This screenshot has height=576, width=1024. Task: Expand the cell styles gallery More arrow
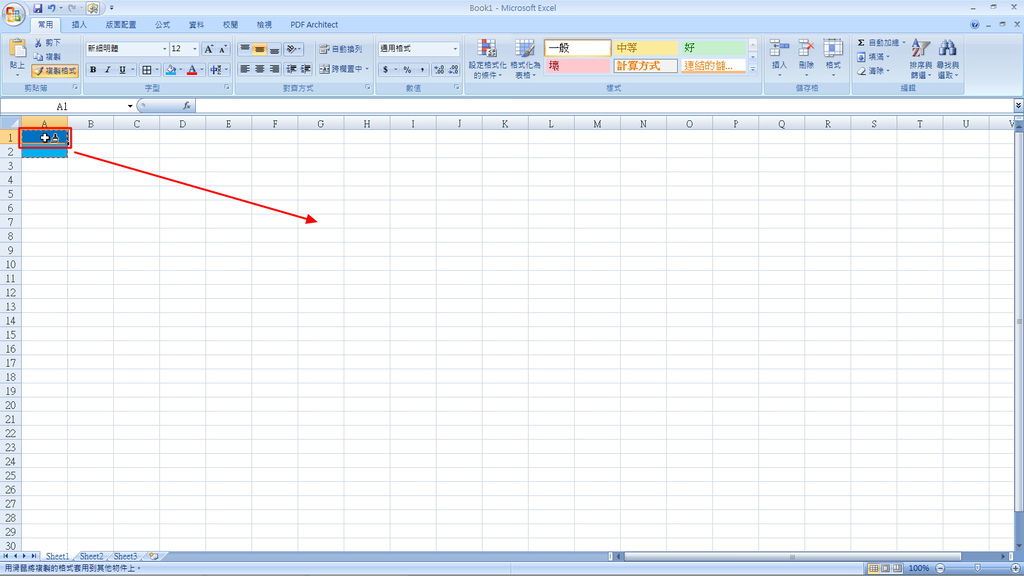752,69
